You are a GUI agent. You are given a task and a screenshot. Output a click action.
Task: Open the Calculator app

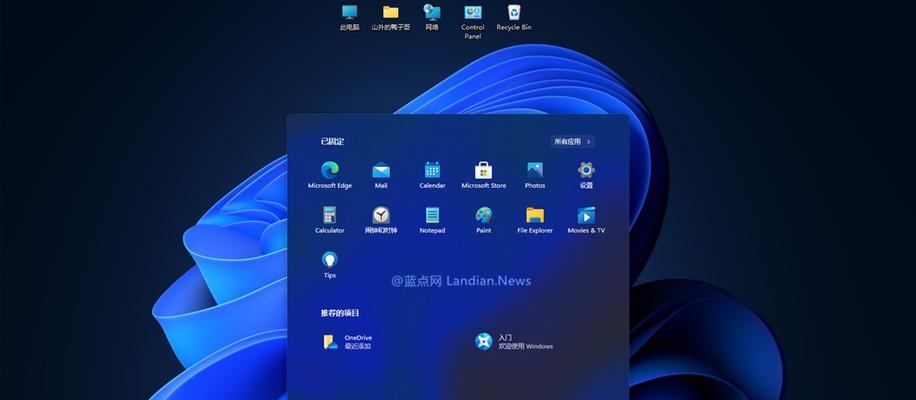click(x=329, y=220)
